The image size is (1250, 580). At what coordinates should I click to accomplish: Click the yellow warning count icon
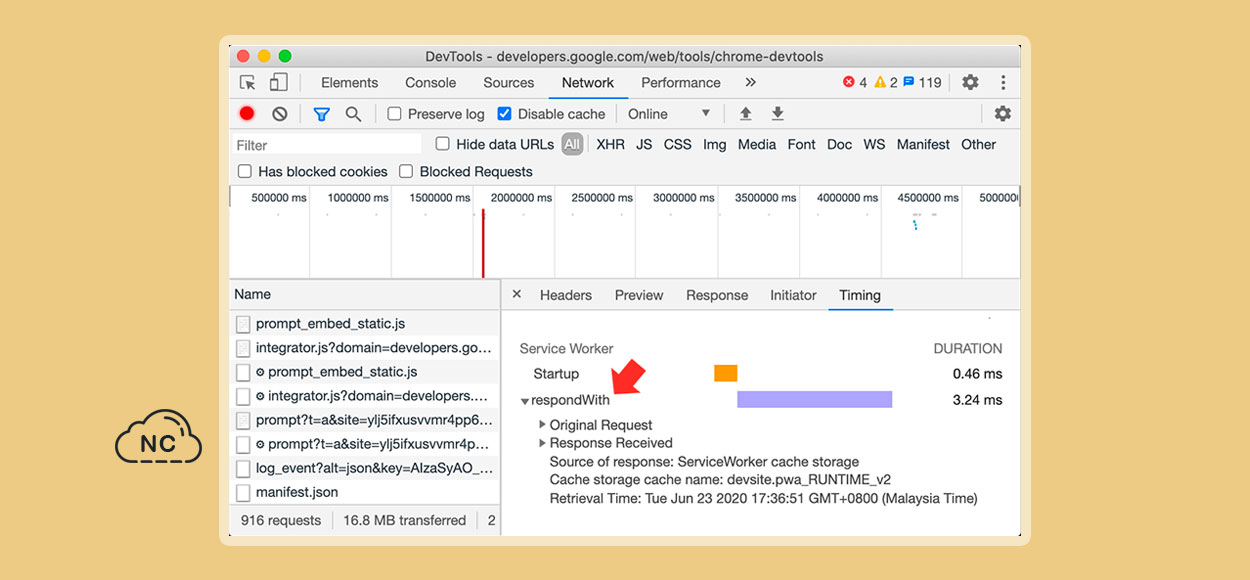tap(880, 83)
